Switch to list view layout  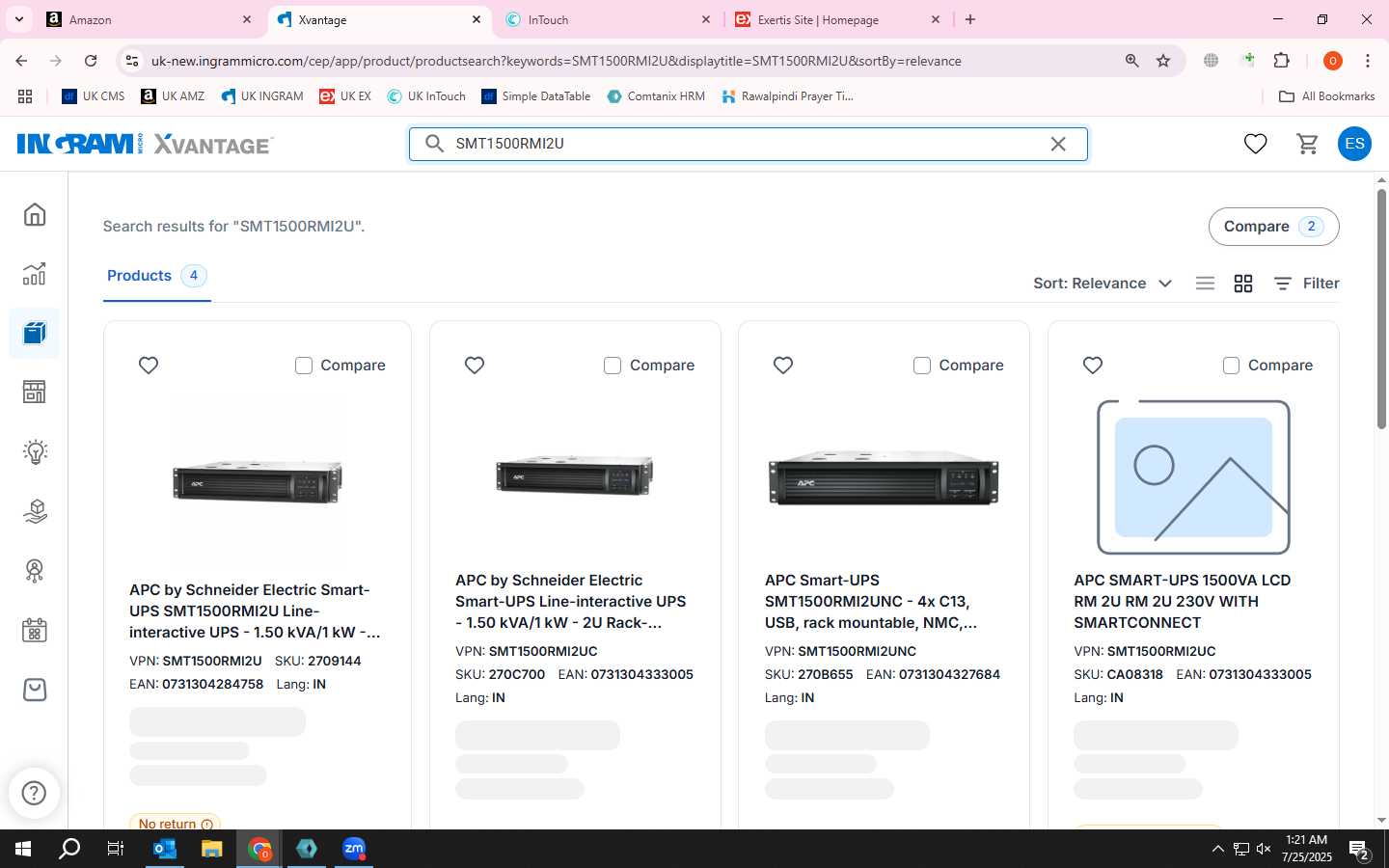click(x=1205, y=284)
